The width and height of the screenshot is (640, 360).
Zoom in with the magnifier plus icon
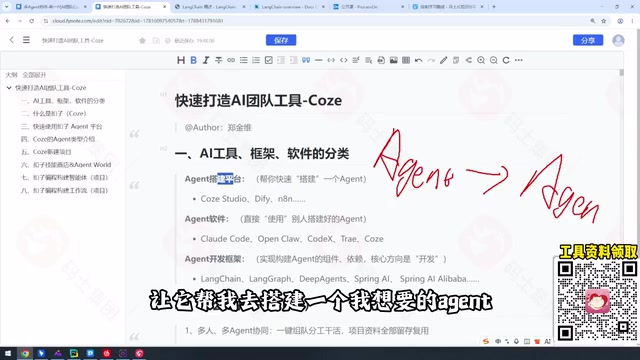(x=481, y=60)
